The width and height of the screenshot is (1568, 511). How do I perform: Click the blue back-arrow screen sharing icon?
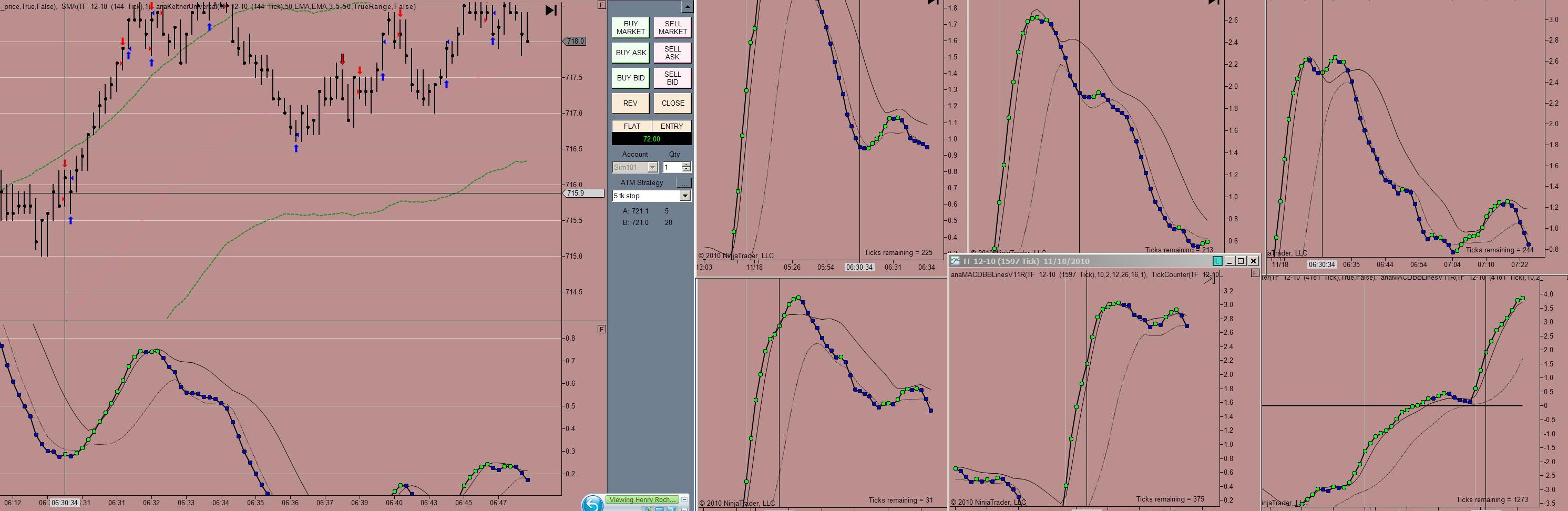(592, 503)
